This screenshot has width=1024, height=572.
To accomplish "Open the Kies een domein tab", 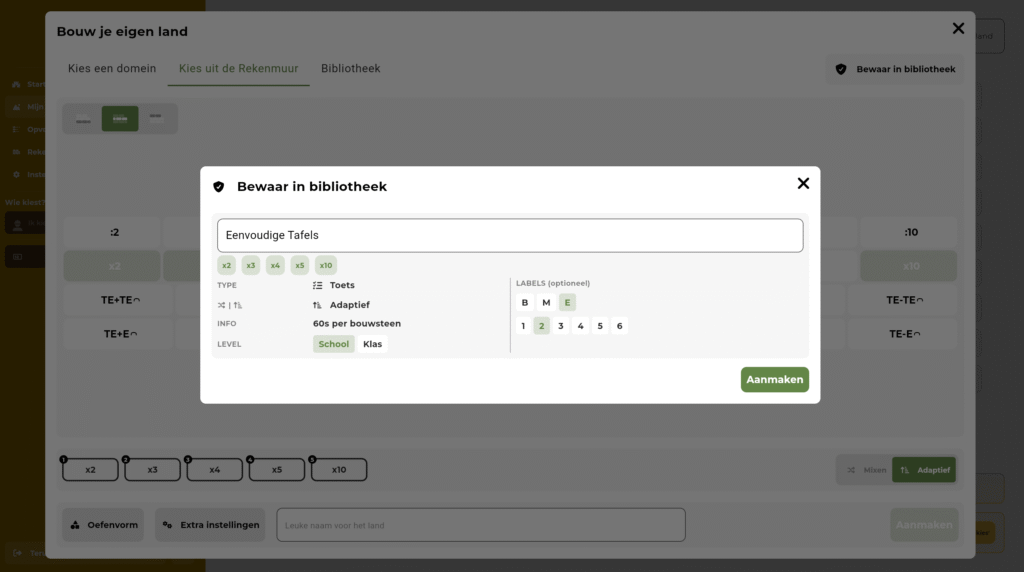I will (112, 69).
